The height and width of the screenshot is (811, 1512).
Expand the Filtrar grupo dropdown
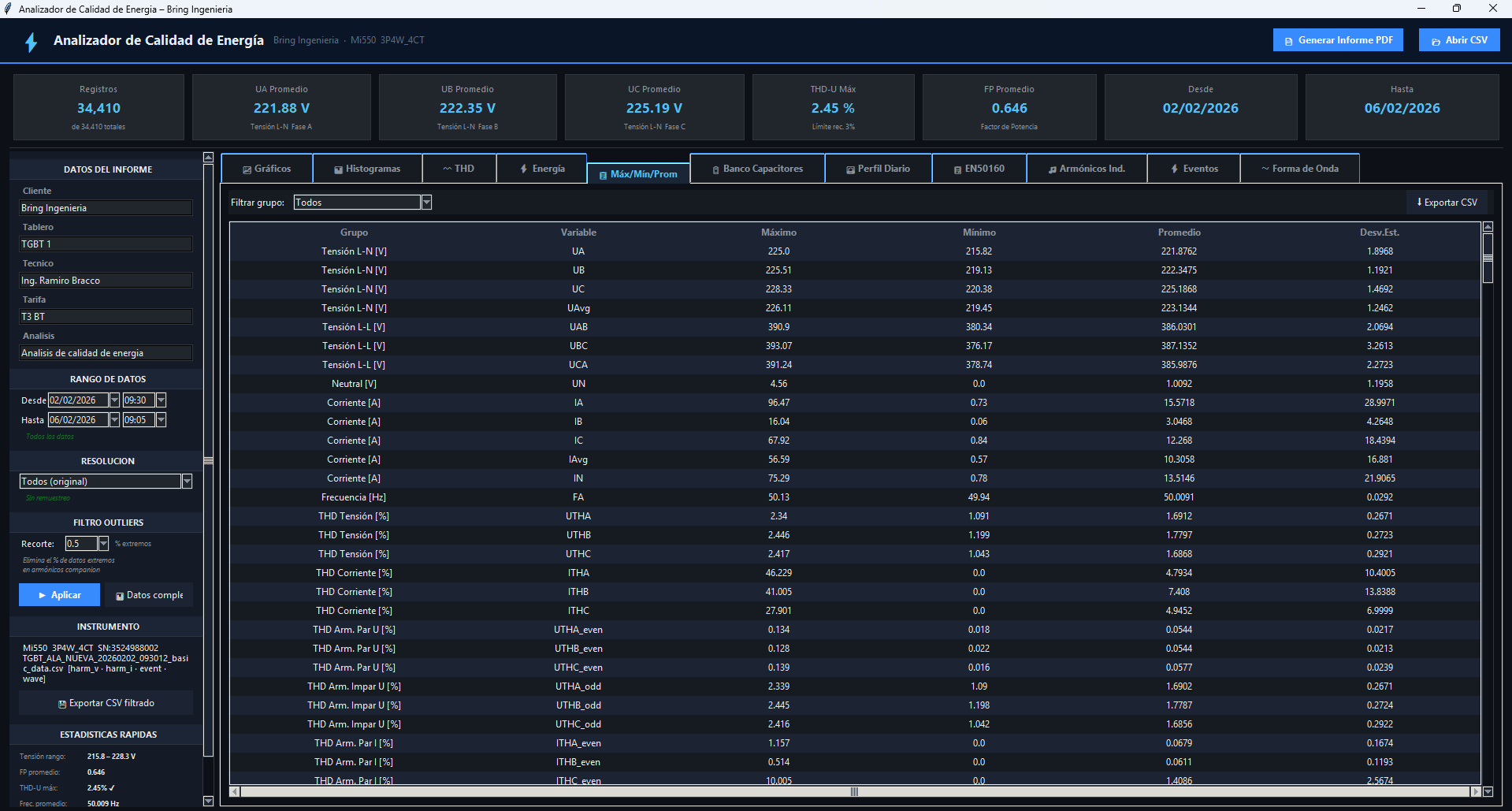coord(426,203)
